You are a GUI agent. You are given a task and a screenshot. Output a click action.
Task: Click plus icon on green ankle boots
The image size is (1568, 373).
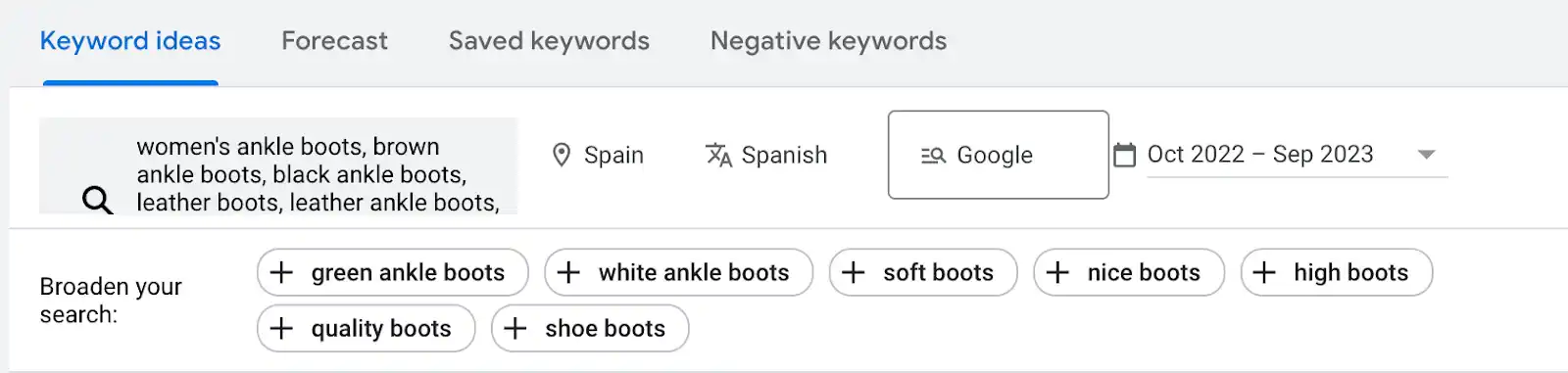[x=281, y=272]
